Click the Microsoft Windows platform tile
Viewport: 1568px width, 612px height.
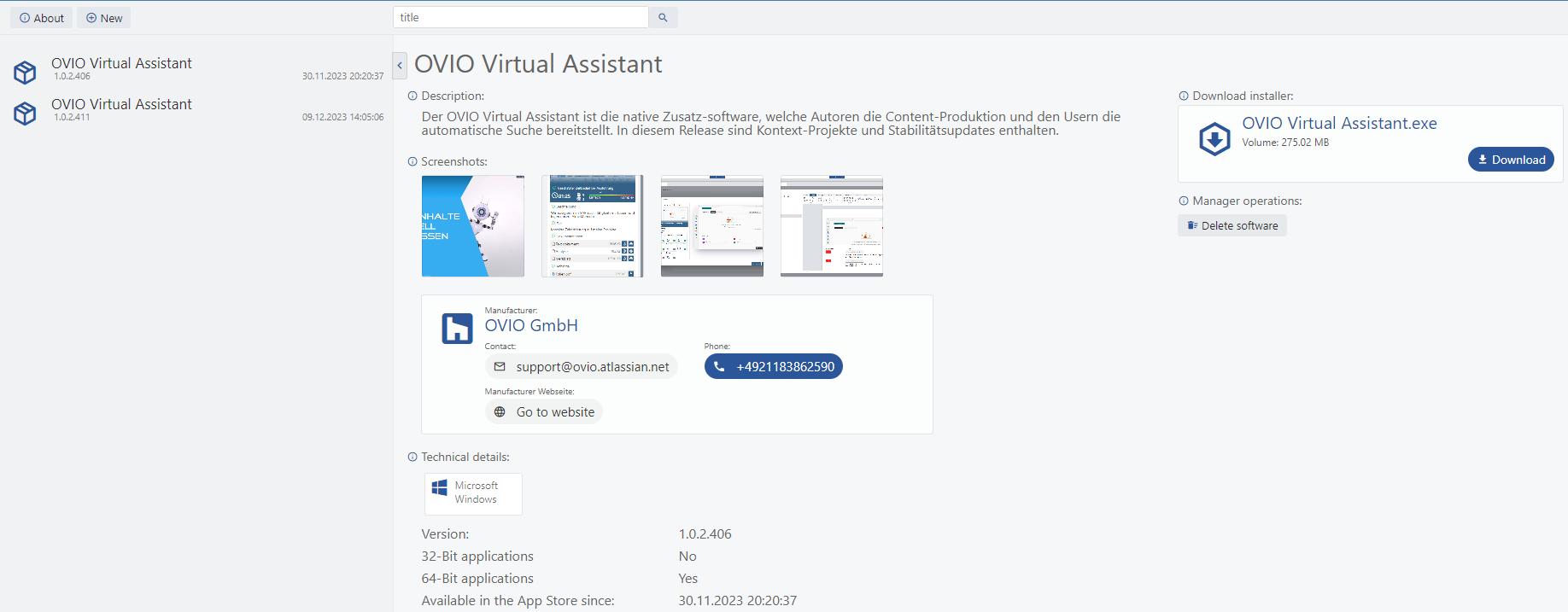point(474,494)
